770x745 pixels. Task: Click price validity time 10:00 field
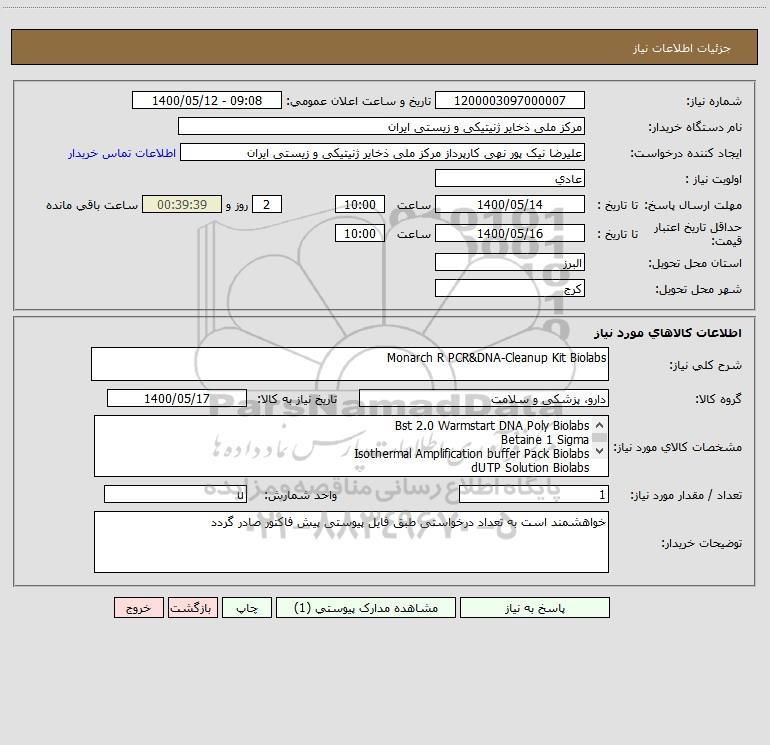[x=359, y=233]
